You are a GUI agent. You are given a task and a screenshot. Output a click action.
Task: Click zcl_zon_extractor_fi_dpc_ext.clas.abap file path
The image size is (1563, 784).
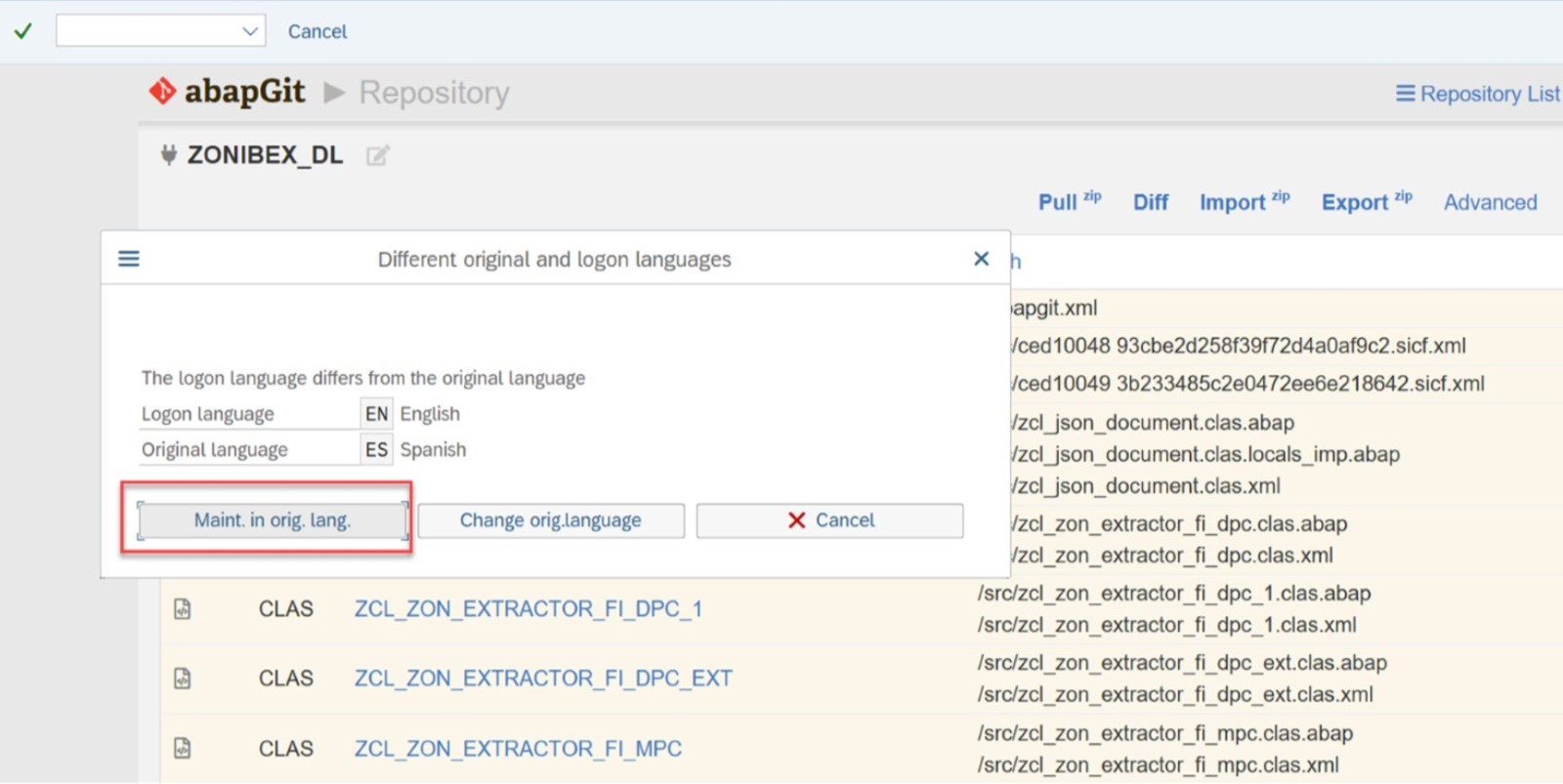coord(1182,663)
